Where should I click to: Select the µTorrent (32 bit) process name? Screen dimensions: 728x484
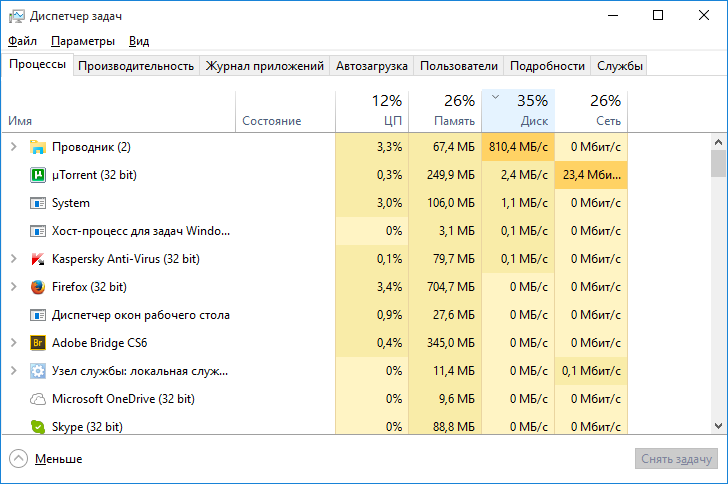(x=94, y=175)
